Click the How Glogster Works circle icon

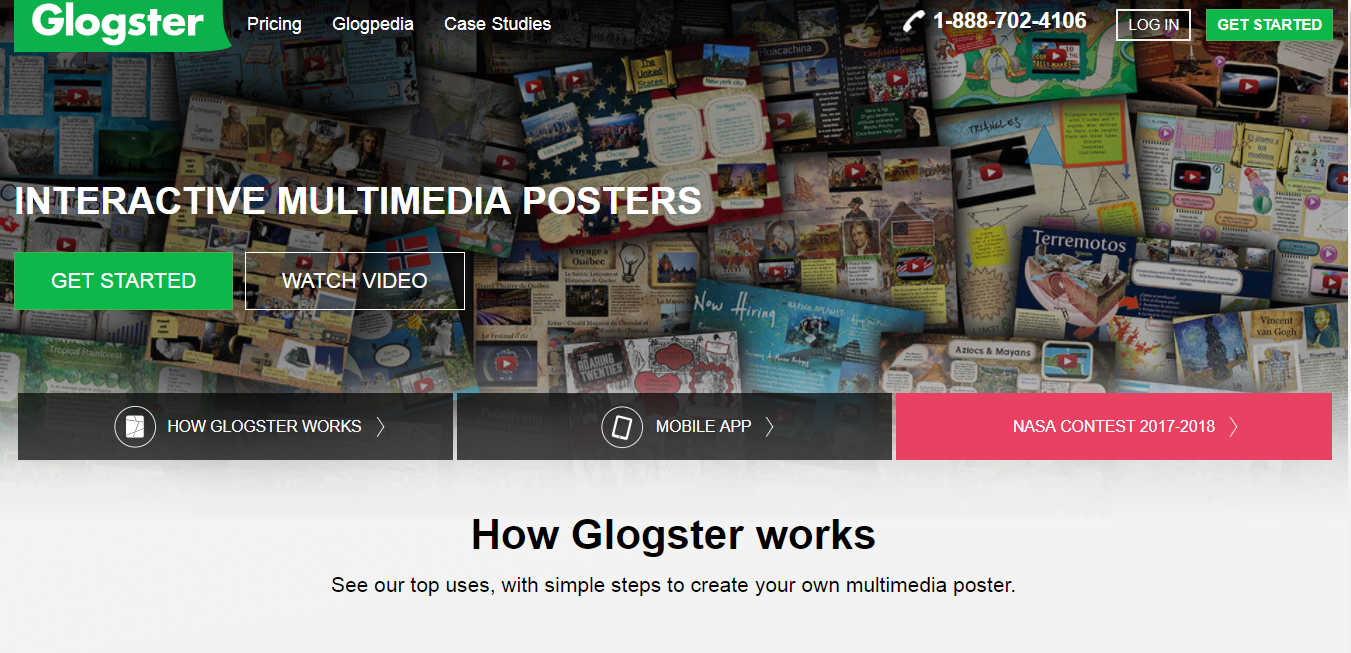135,427
